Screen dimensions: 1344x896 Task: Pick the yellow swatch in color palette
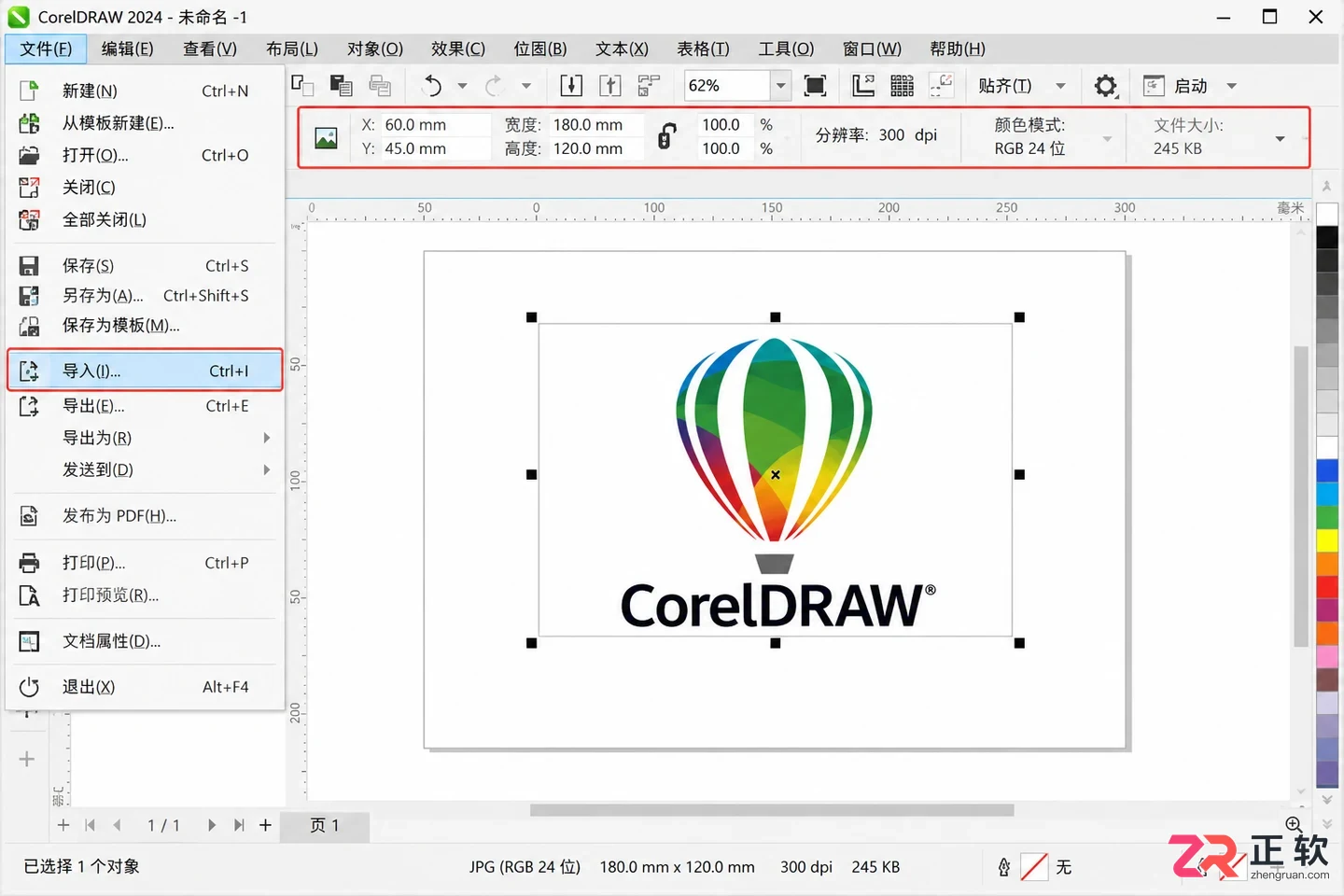click(x=1327, y=540)
